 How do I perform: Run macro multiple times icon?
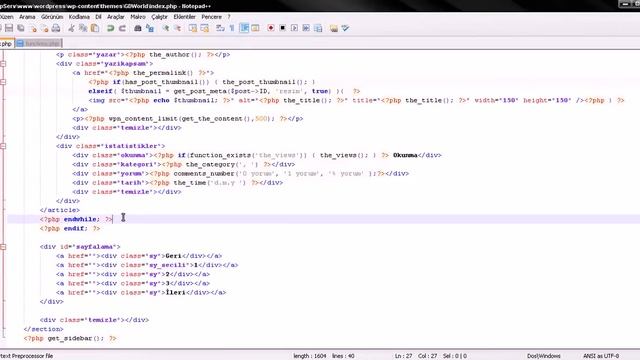pos(306,28)
